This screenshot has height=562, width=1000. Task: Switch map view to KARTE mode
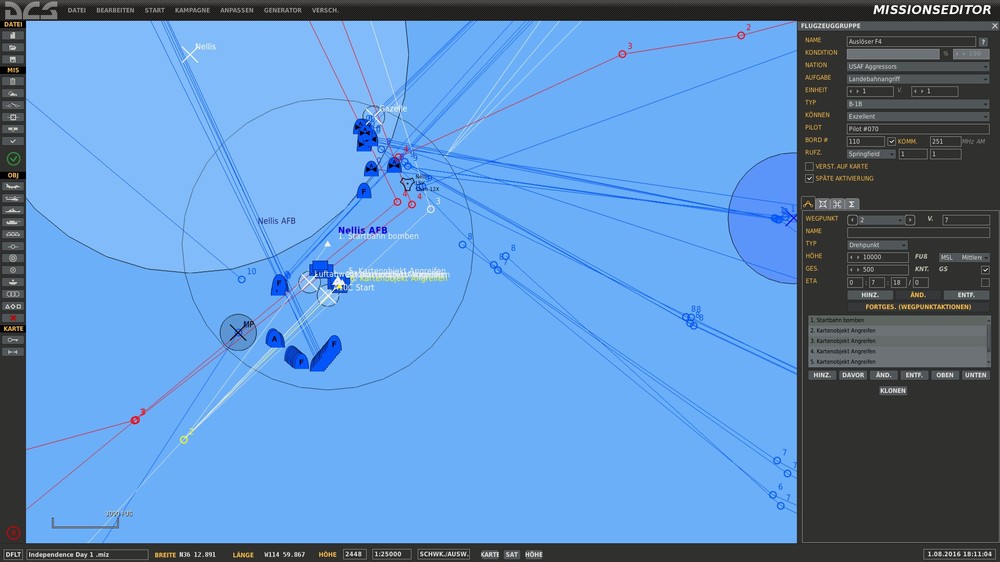coord(490,554)
